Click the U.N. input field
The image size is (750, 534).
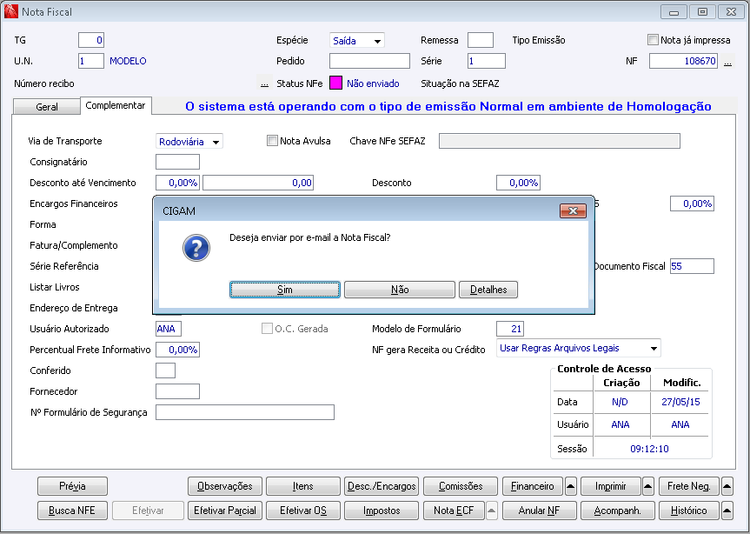[x=91, y=61]
